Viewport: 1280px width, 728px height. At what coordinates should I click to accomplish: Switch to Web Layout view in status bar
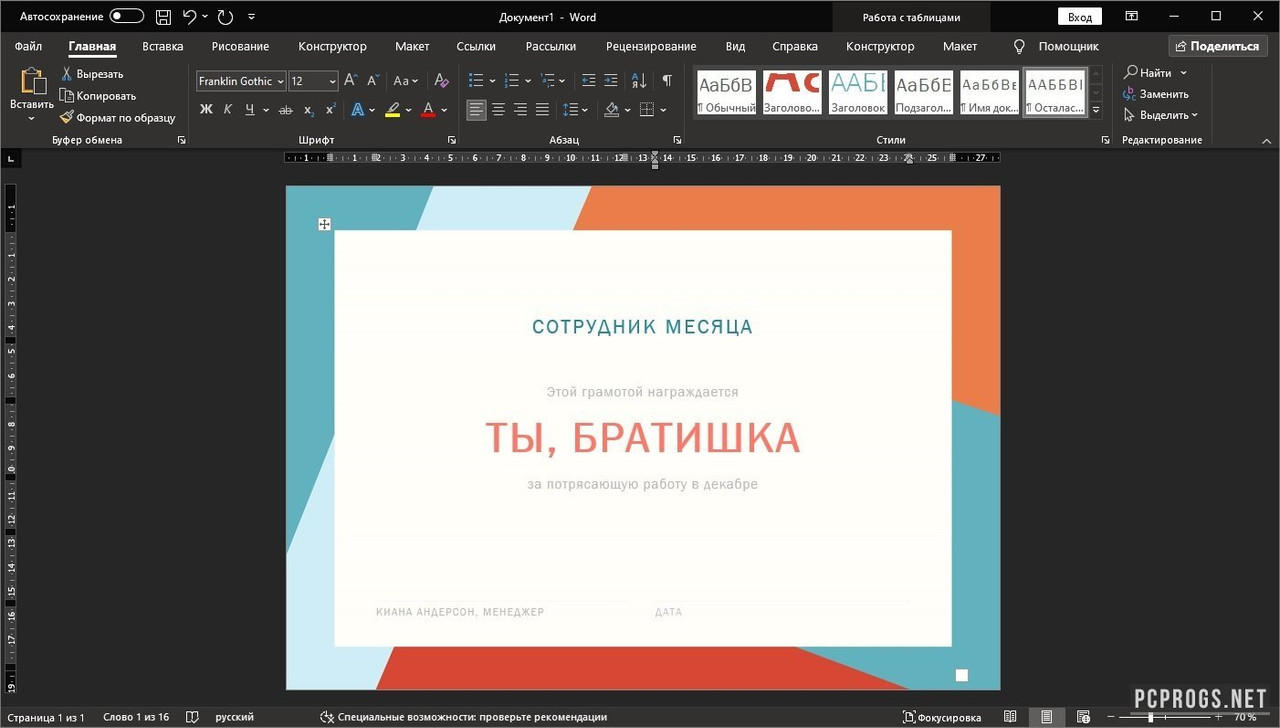(x=1082, y=717)
